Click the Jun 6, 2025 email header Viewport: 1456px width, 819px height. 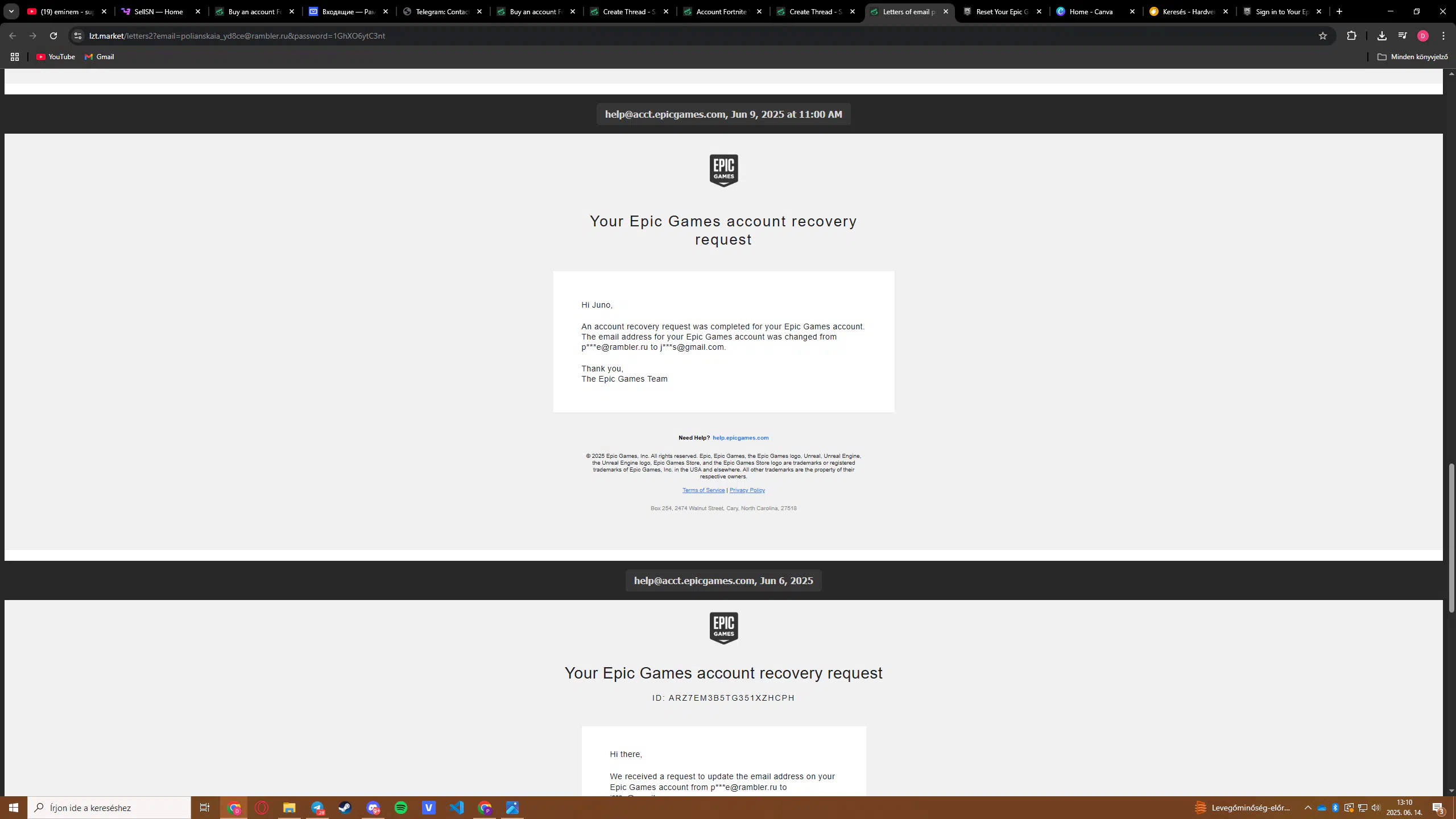pos(723,581)
